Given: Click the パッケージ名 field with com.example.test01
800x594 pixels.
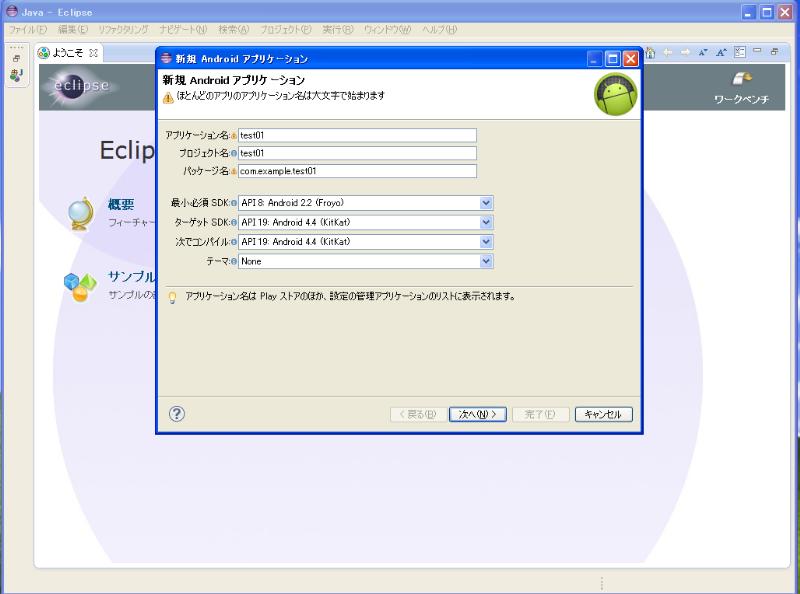Looking at the screenshot, I should point(357,171).
